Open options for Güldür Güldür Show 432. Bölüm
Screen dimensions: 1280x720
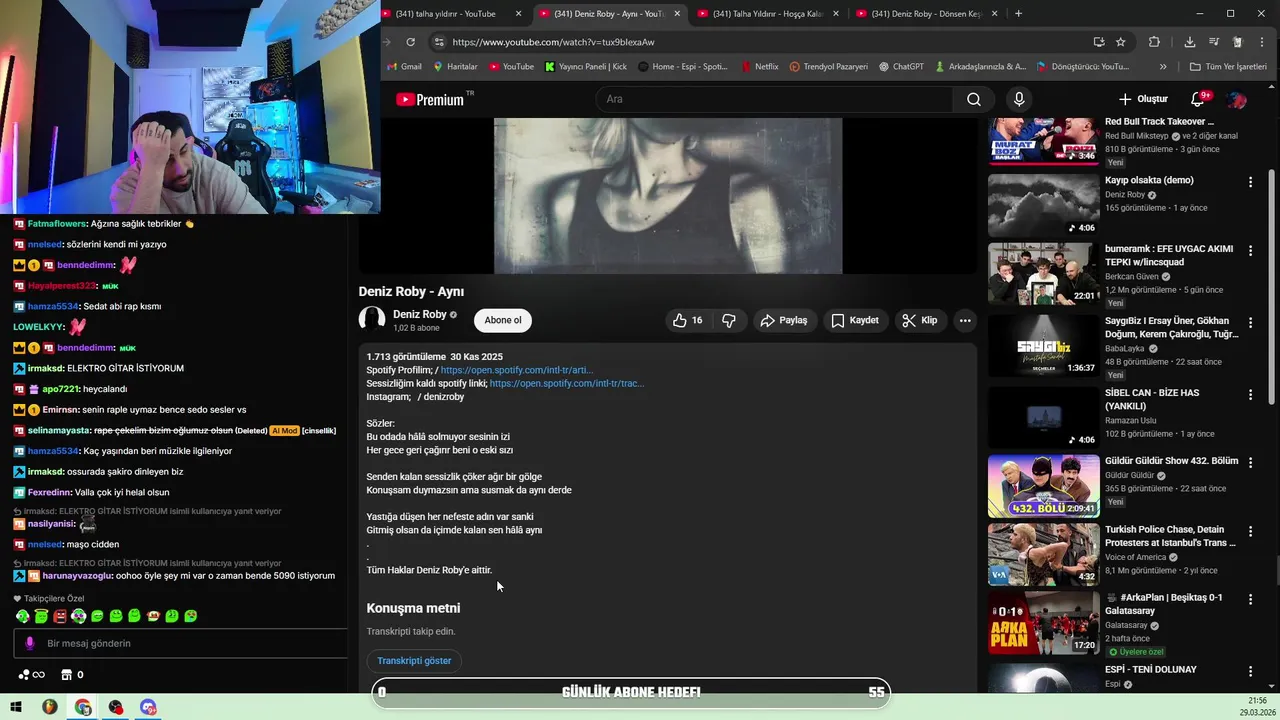pos(1250,462)
